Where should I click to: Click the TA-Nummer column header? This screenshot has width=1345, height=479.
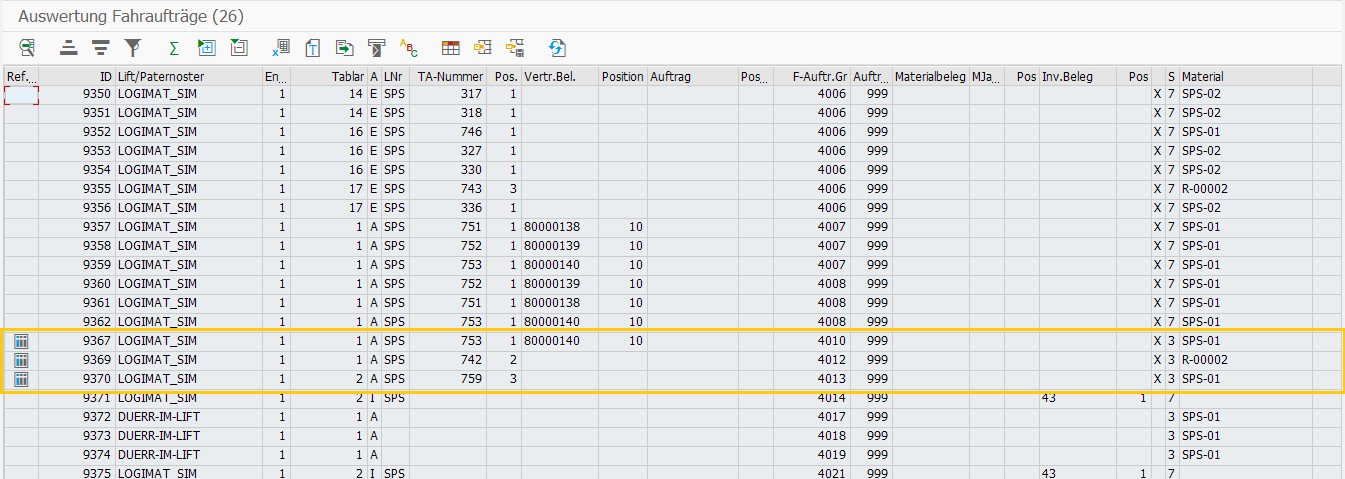(x=450, y=76)
